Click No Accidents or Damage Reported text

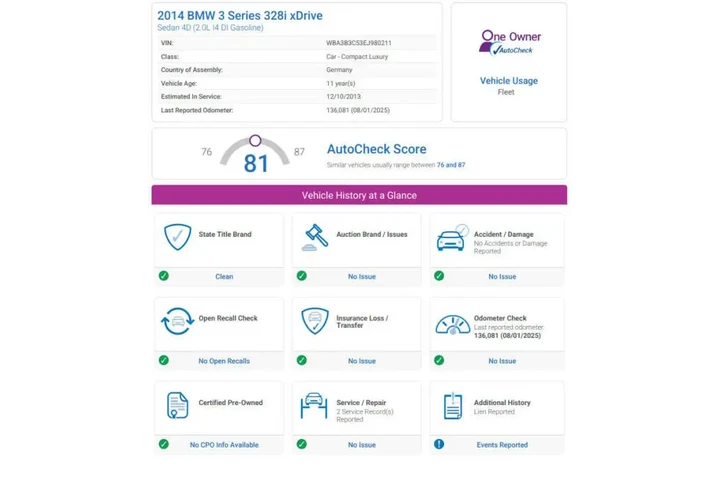tap(511, 247)
